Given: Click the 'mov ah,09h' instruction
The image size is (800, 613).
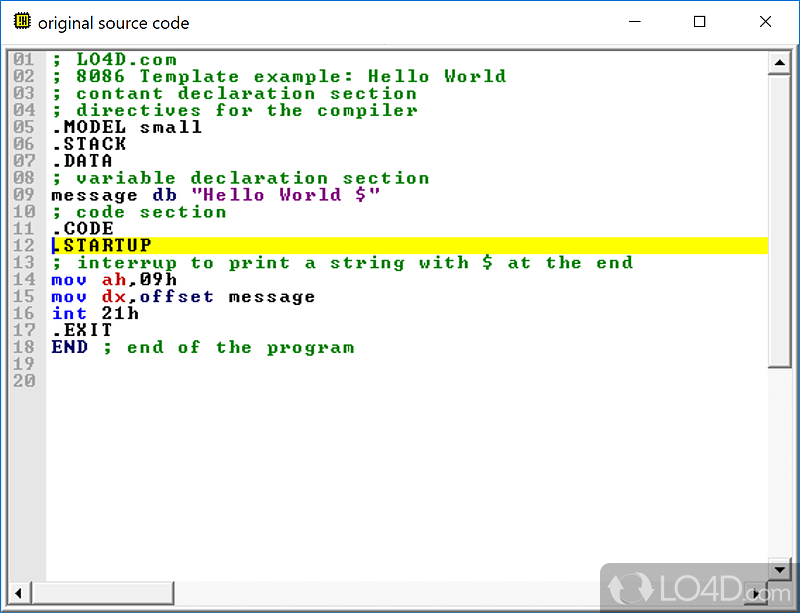Looking at the screenshot, I should point(114,280).
